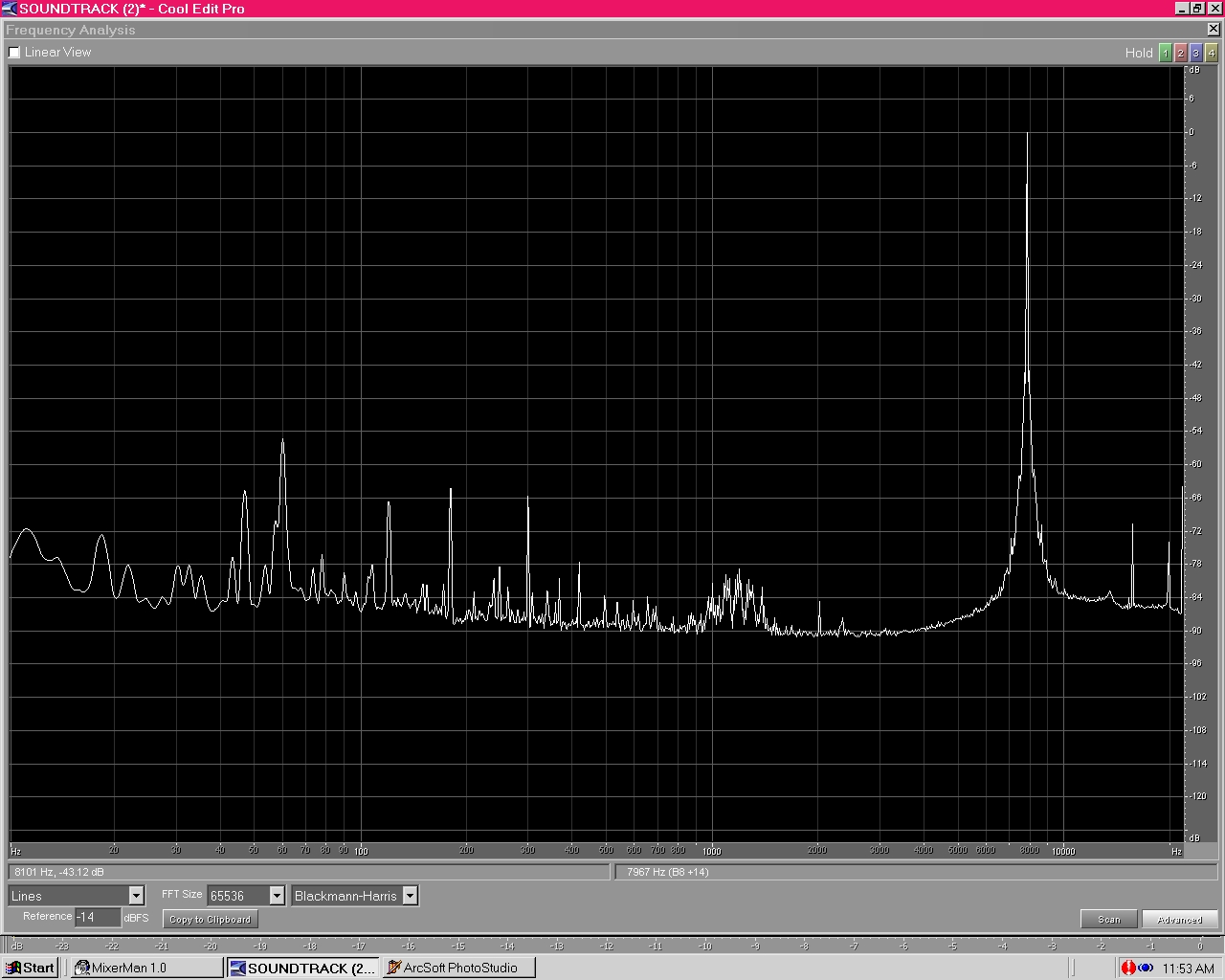Image resolution: width=1225 pixels, height=980 pixels.
Task: Minimize the Cool Edit Pro window
Action: (1183, 9)
